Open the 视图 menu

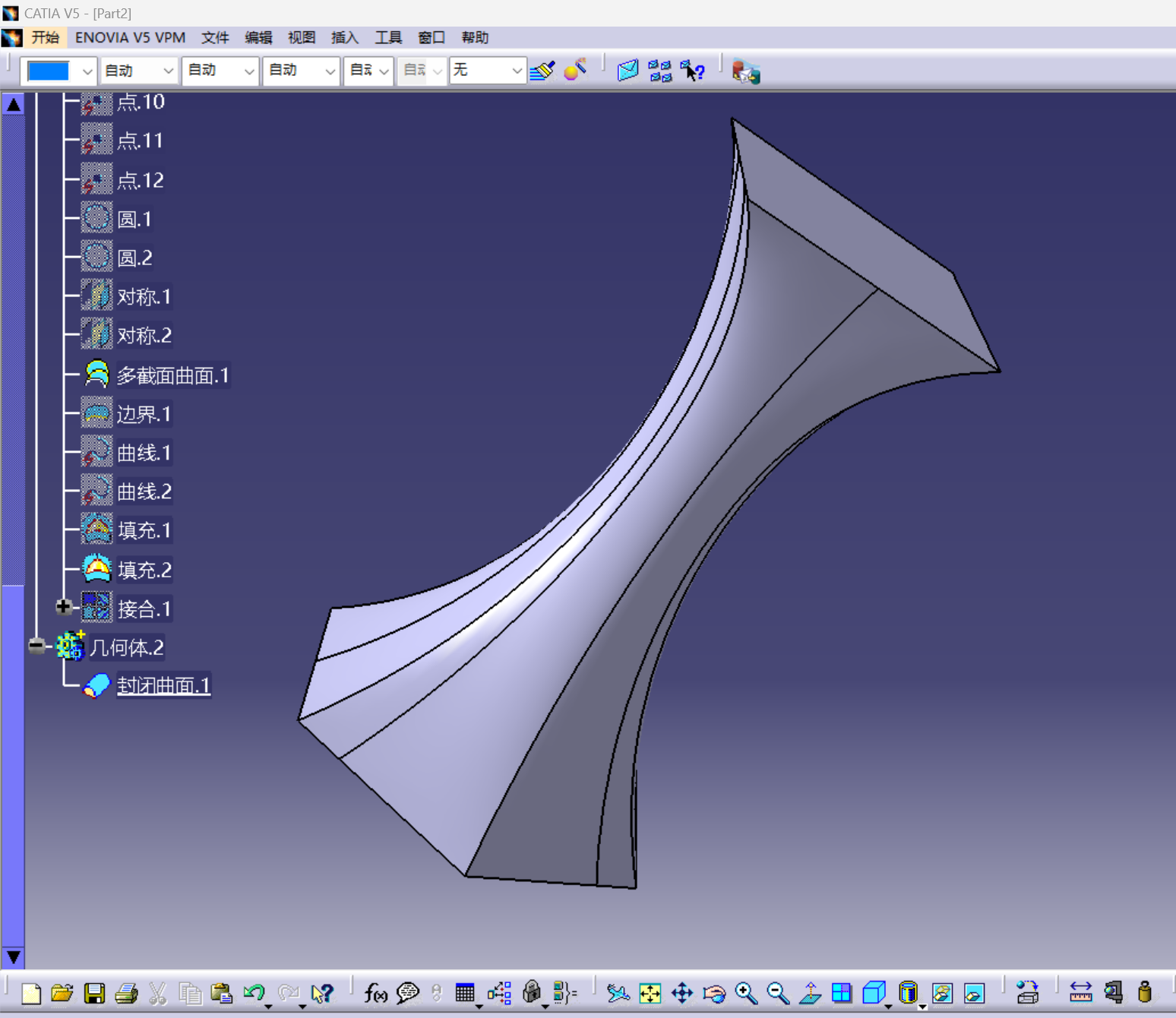tap(302, 37)
